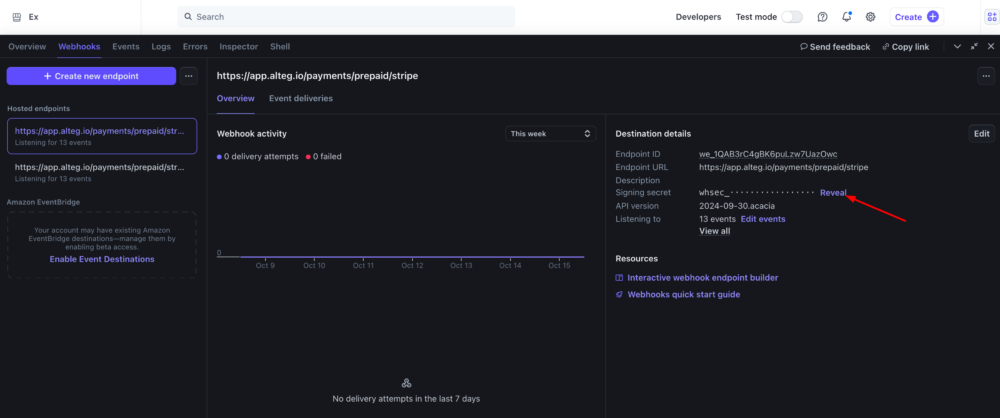Toggle Test mode switch
Screen dimensions: 1000x418
[x=792, y=17]
